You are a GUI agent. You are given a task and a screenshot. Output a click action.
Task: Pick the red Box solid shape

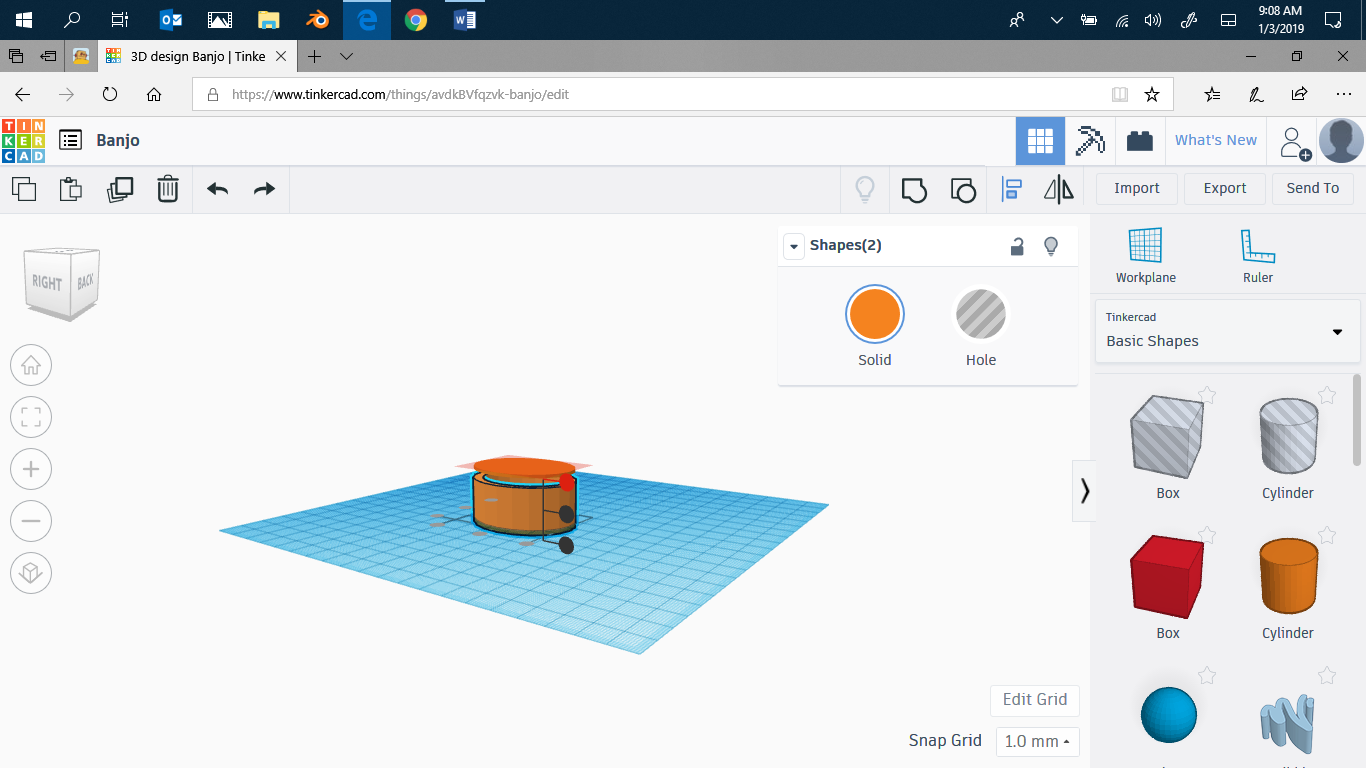pos(1167,576)
